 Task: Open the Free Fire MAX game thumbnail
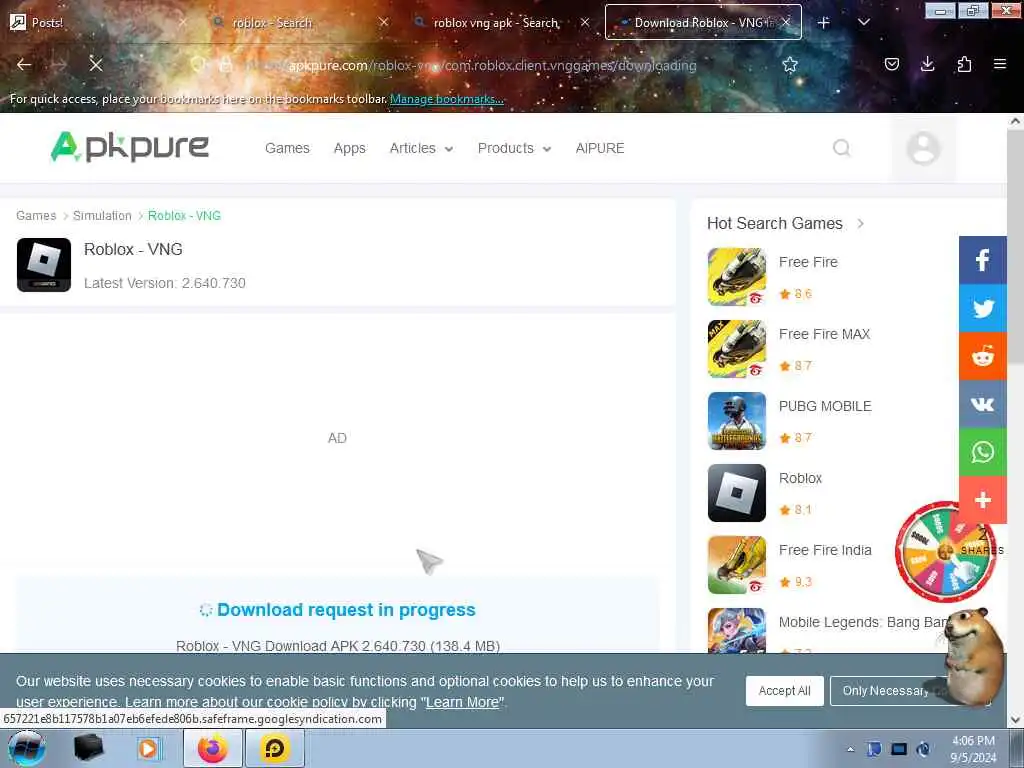(x=737, y=349)
